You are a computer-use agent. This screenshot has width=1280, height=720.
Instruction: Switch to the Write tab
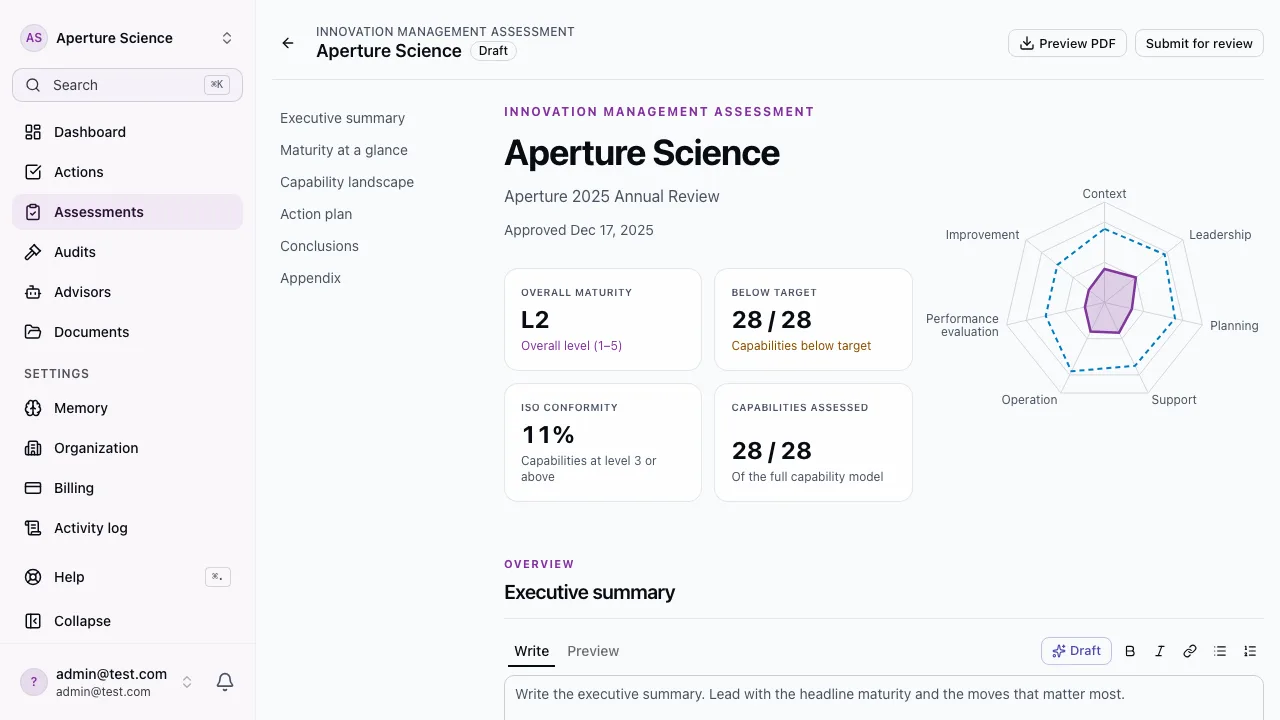531,651
